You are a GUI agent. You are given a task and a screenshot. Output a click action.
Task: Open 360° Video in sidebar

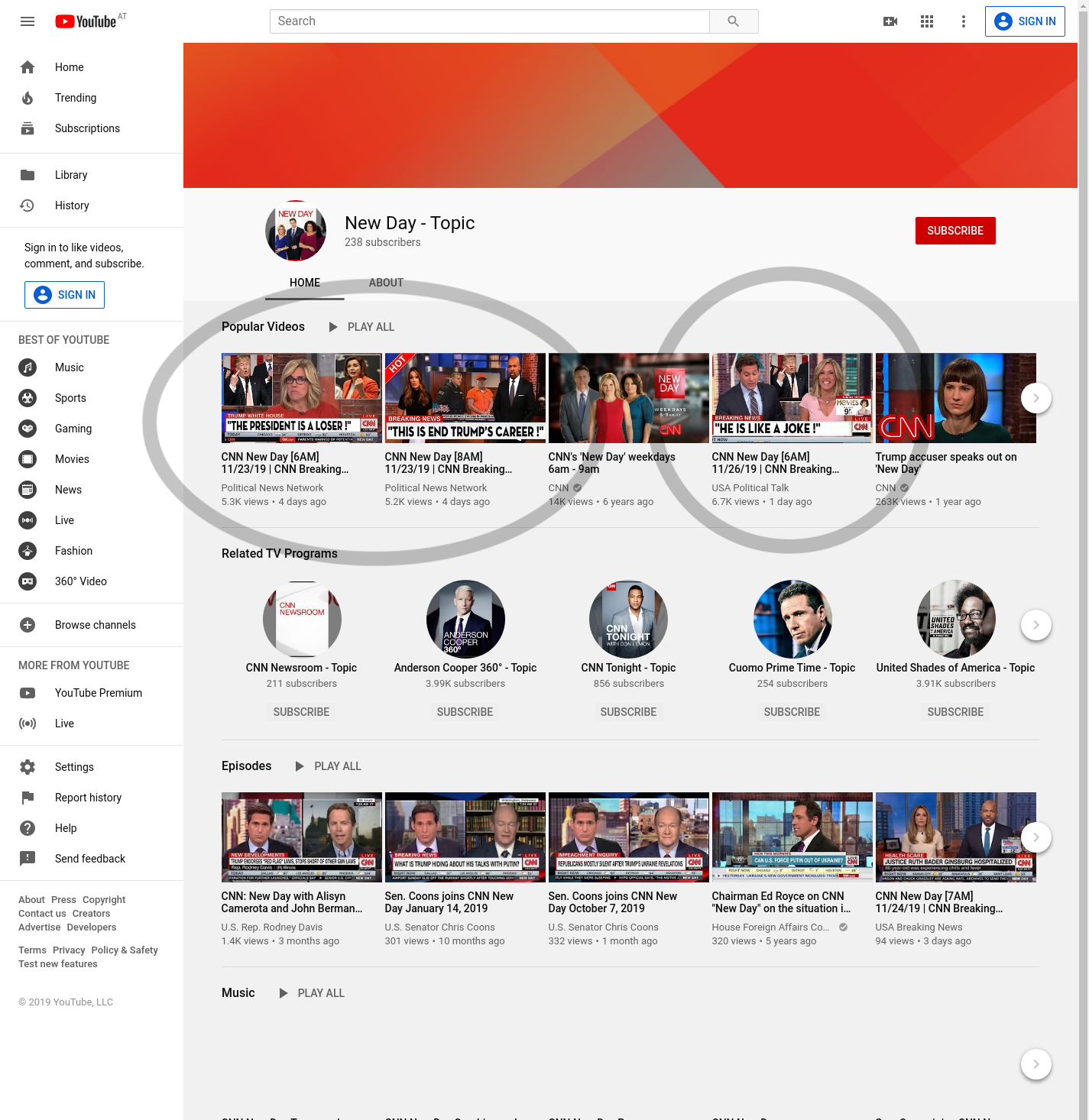pos(92,581)
